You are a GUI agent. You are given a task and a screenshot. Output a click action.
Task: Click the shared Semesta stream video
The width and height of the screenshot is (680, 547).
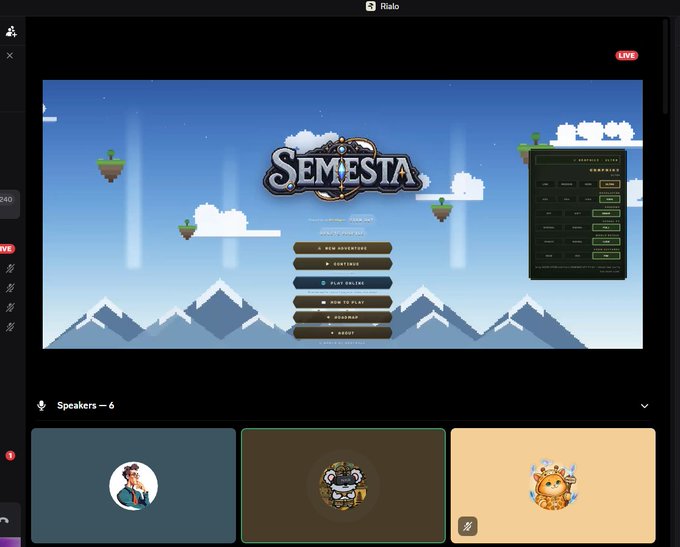pos(343,214)
